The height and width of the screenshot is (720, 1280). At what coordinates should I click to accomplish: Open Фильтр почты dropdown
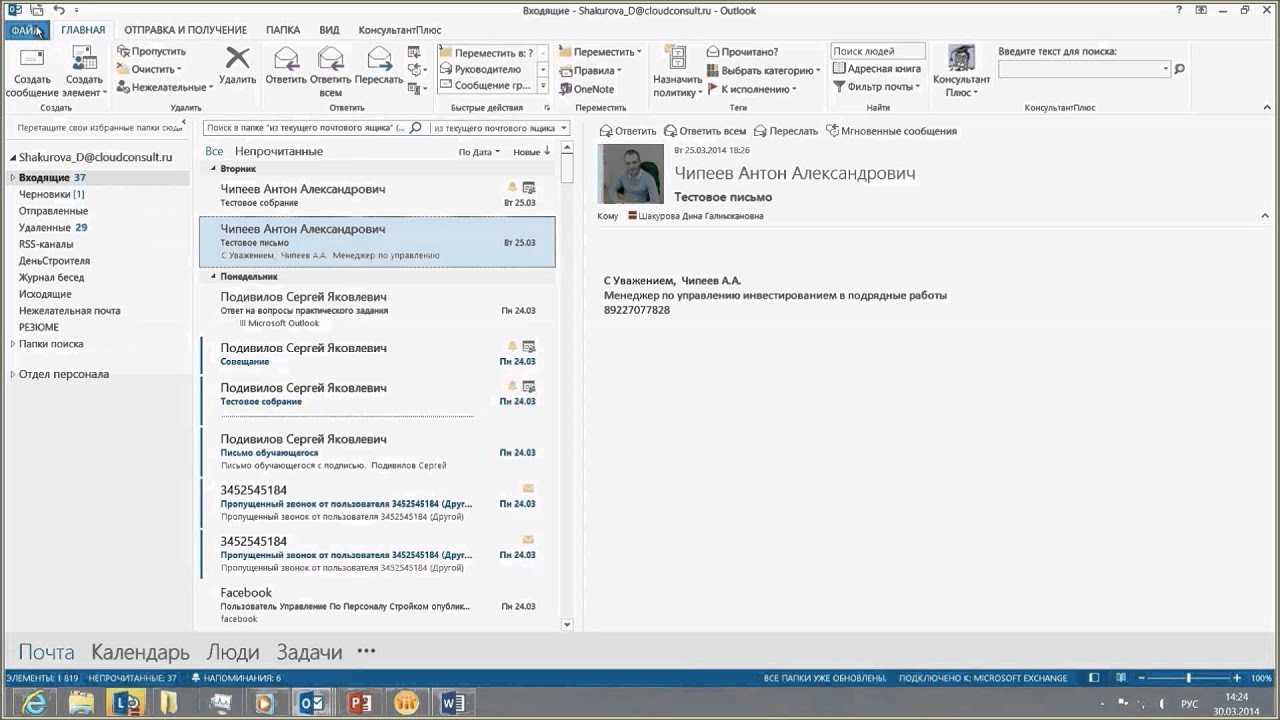876,87
